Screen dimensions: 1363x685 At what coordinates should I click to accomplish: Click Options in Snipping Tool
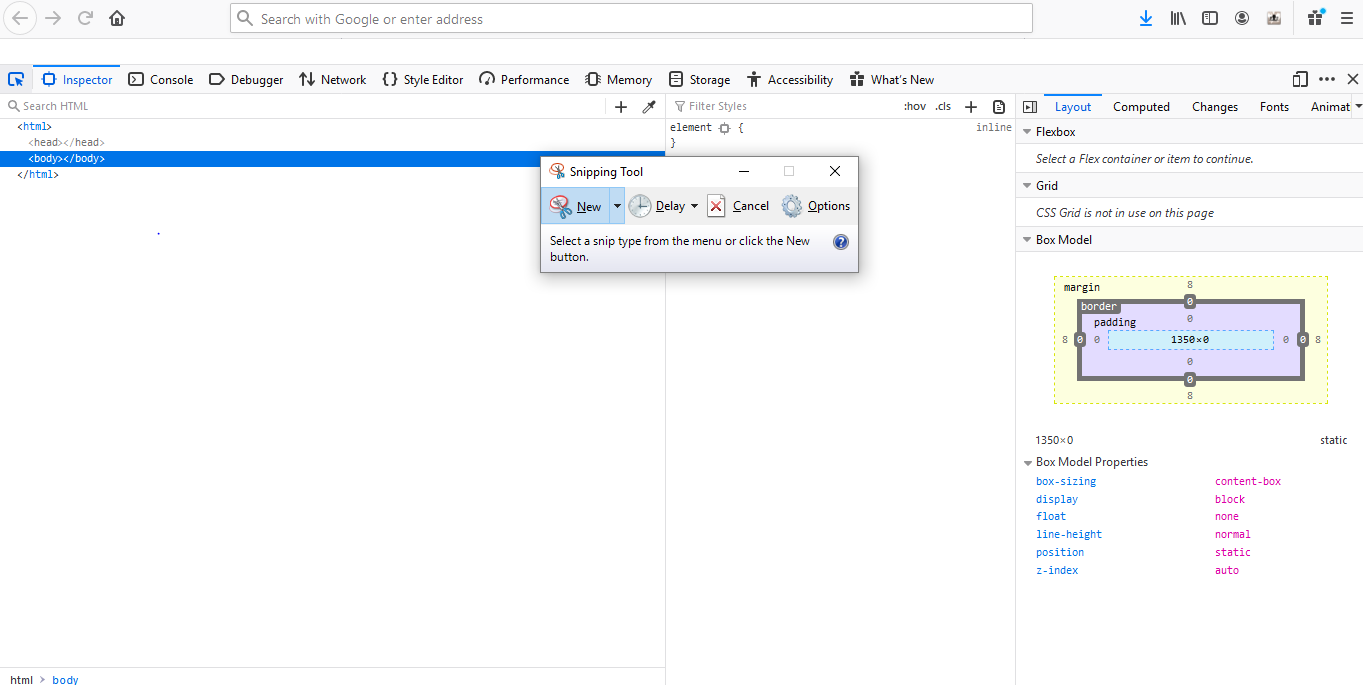coord(816,206)
